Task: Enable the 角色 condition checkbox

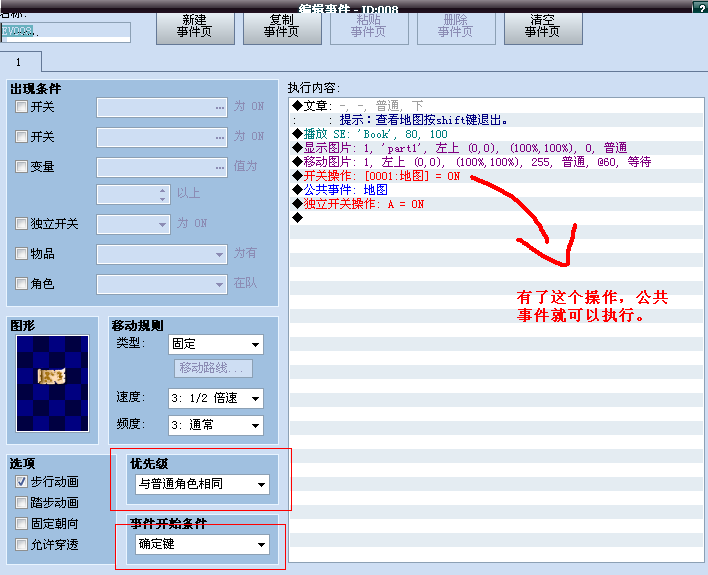Action: tap(21, 283)
